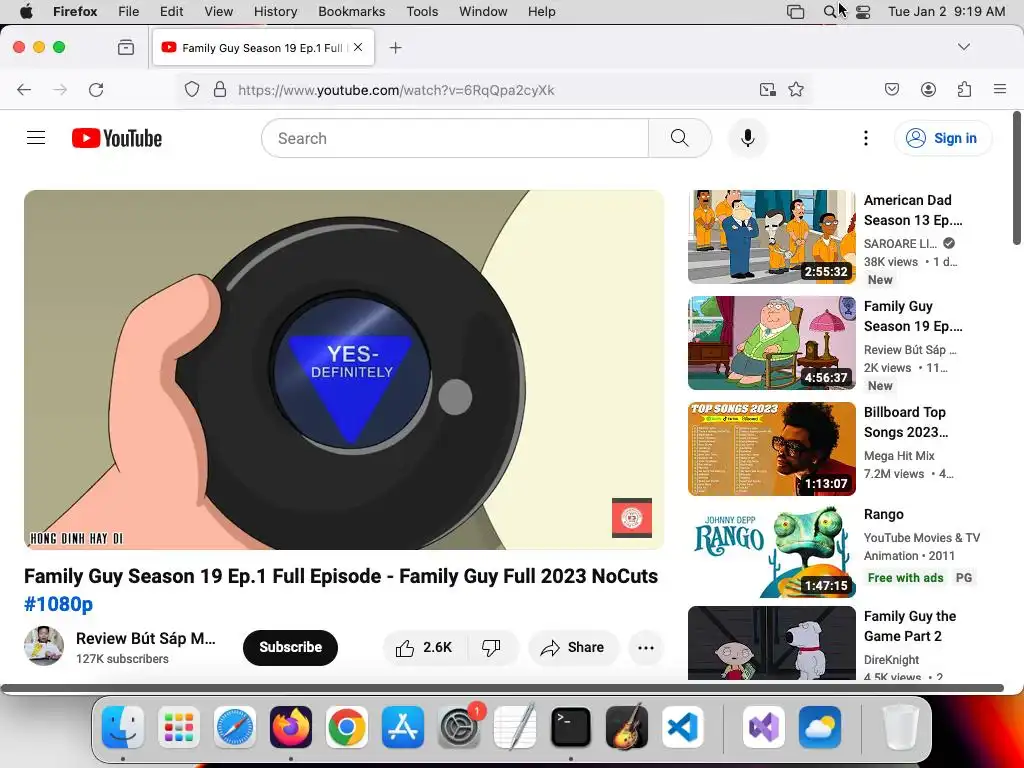The width and height of the screenshot is (1024, 768).
Task: Click the Firefox back arrow
Action: click(x=24, y=89)
